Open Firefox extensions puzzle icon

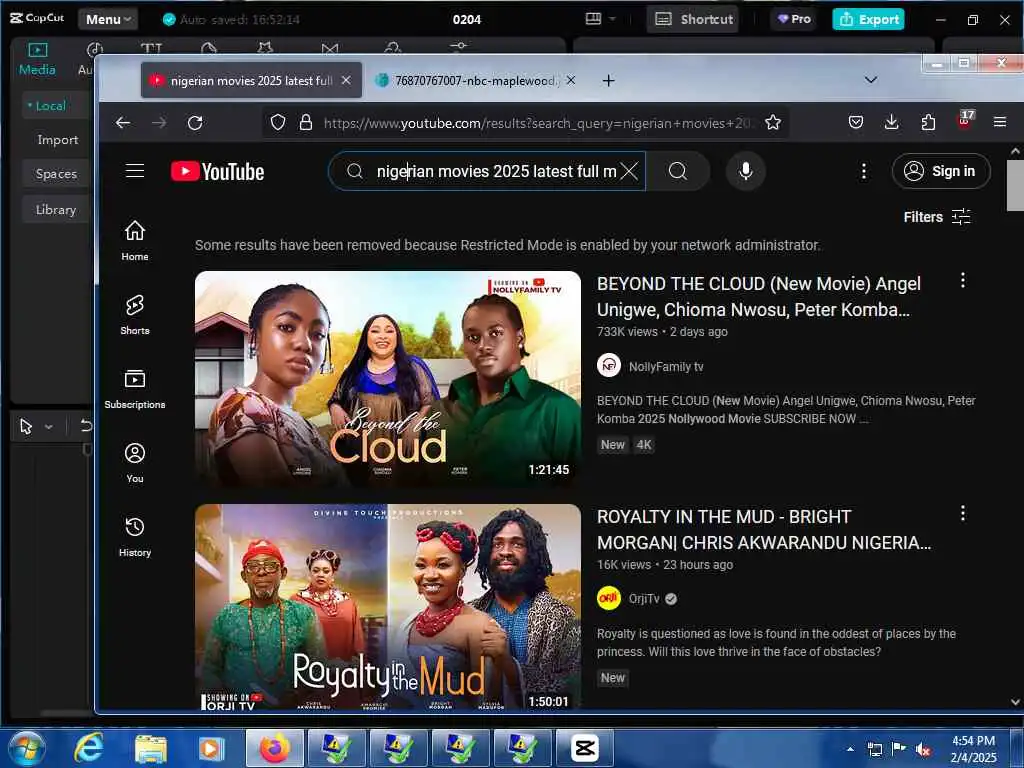pos(928,122)
